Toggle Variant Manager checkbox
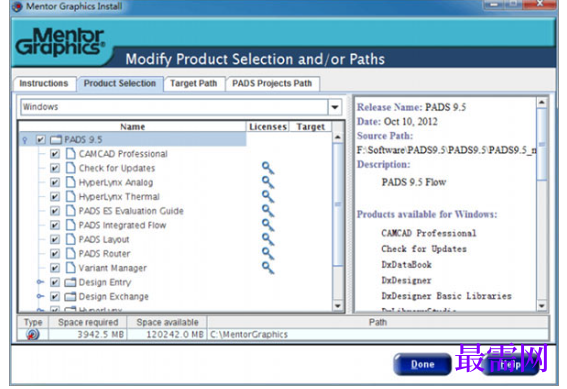Screen dimensions: 567x389 (x=55, y=268)
